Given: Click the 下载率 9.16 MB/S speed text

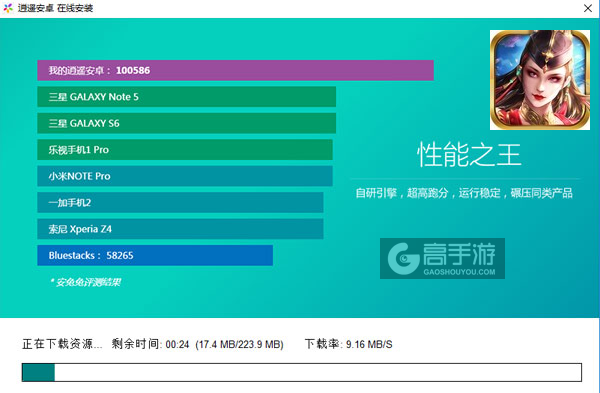Looking at the screenshot, I should coord(348,344).
